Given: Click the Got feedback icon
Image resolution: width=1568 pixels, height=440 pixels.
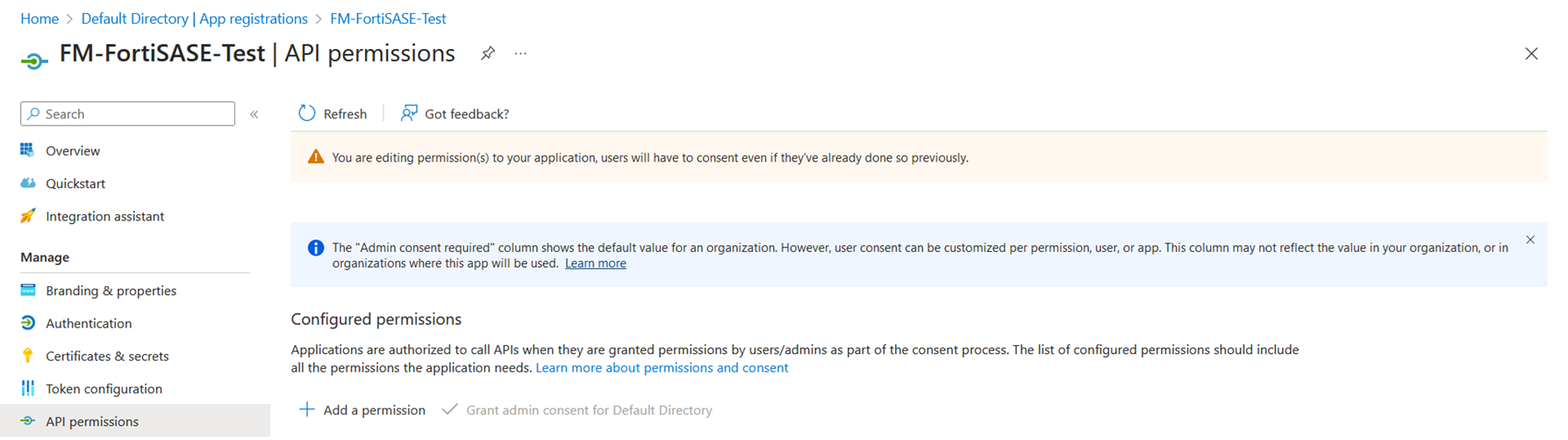Looking at the screenshot, I should [409, 113].
